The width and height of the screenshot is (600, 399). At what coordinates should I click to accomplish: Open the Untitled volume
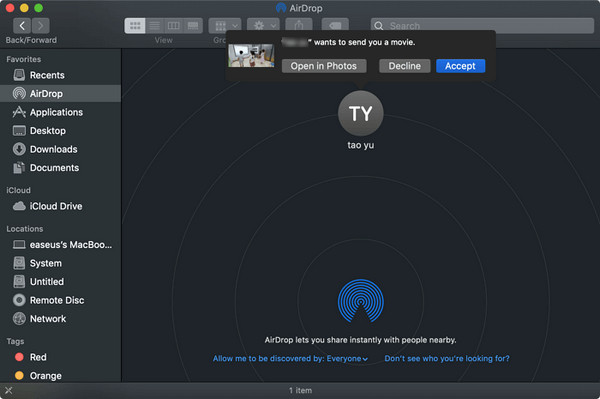coord(60,282)
